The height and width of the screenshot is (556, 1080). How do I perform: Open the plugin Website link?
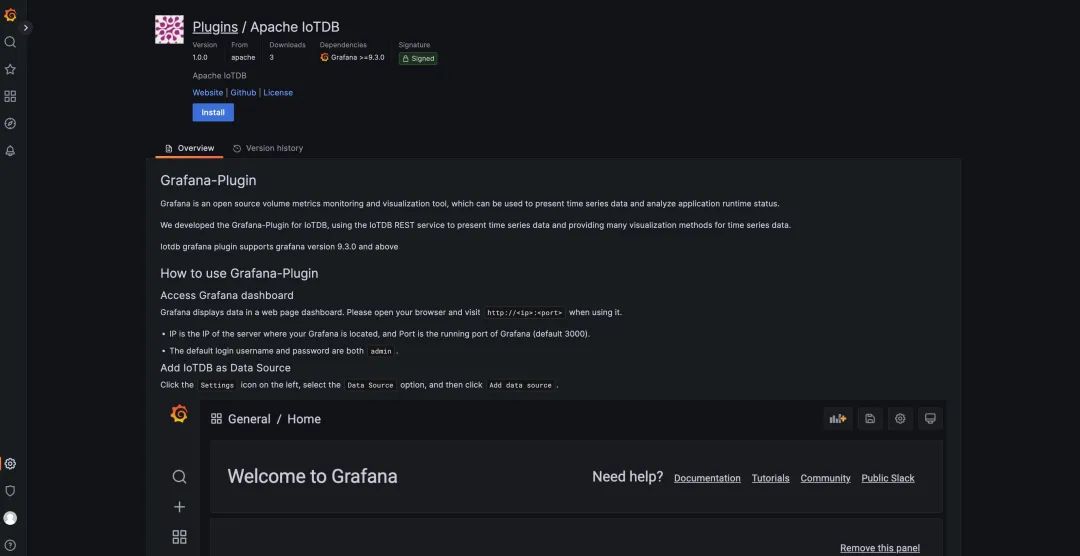point(207,92)
